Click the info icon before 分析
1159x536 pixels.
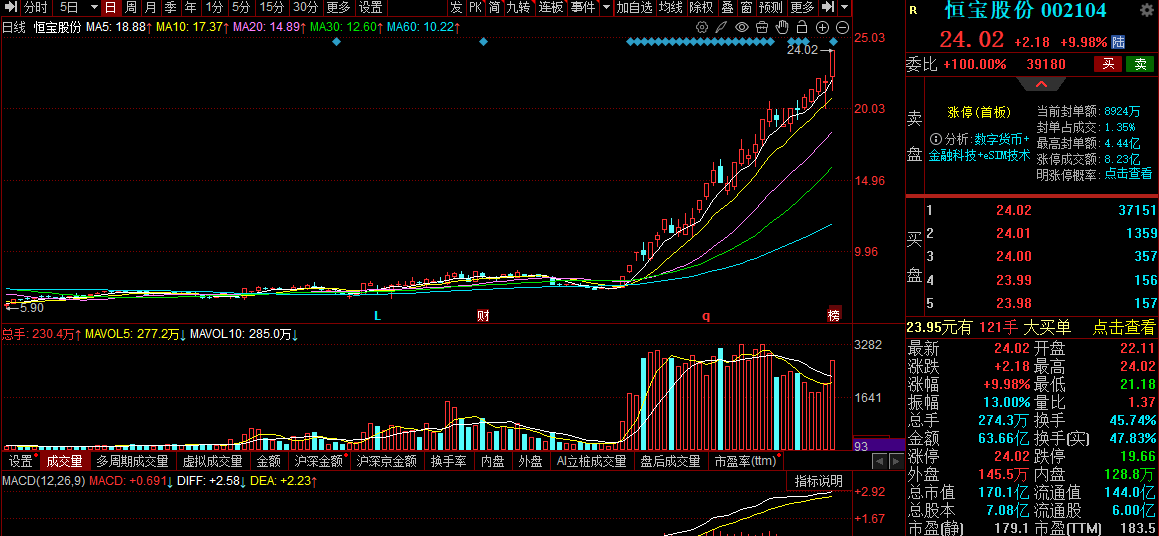coord(935,139)
